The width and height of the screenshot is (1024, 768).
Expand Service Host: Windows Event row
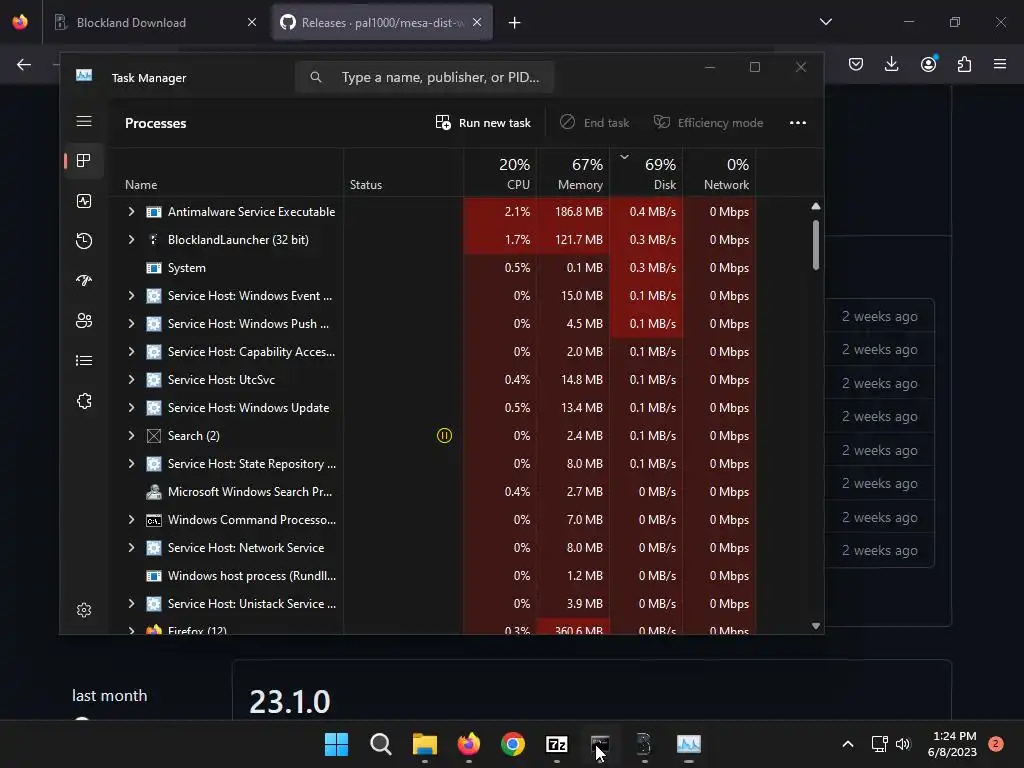(131, 296)
